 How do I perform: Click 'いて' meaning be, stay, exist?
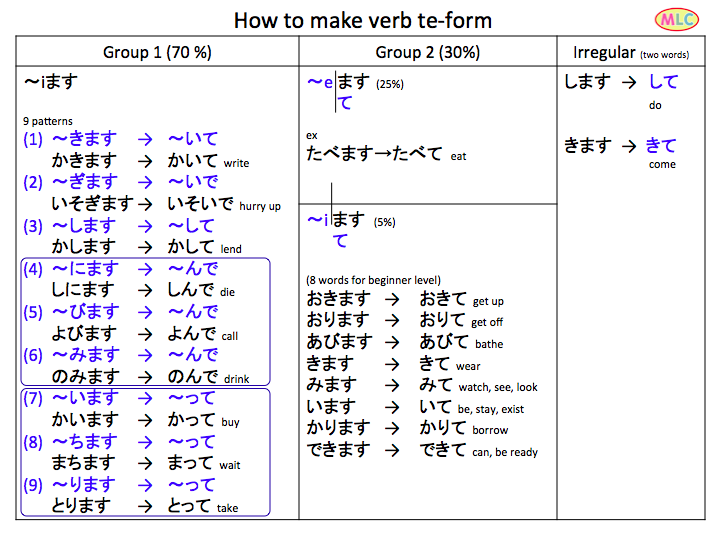pyautogui.click(x=435, y=406)
